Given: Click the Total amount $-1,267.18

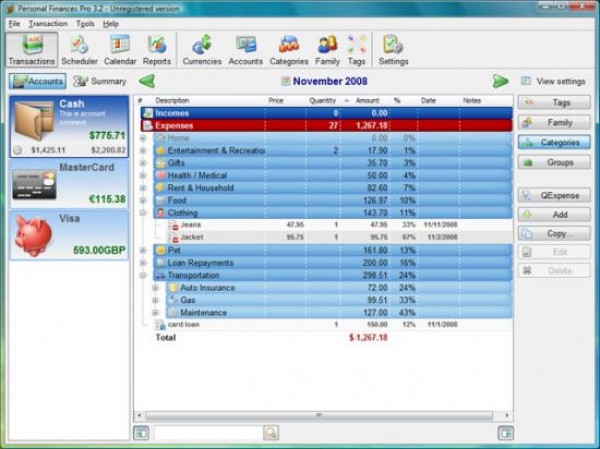Looking at the screenshot, I should [368, 338].
